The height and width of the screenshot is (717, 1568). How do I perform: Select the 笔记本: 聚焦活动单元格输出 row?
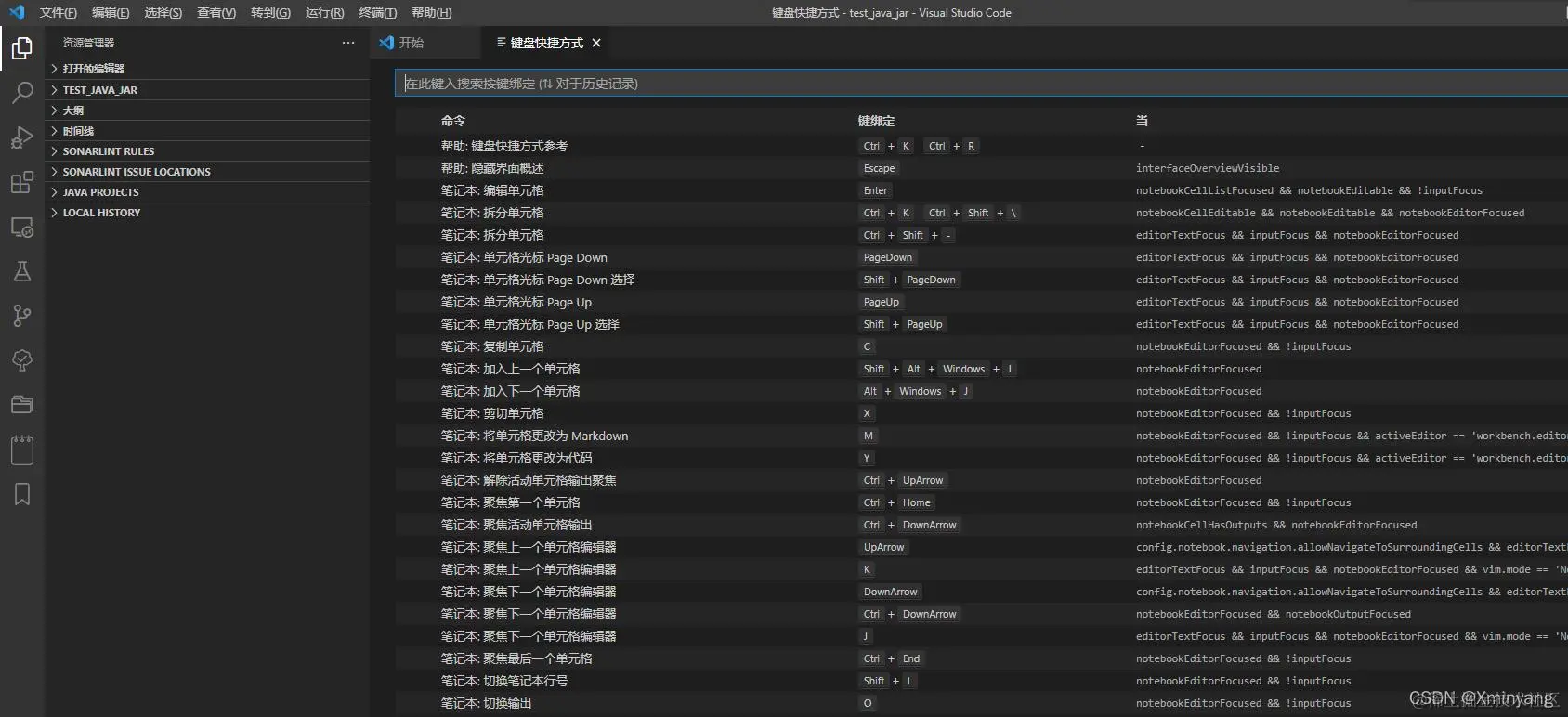[x=981, y=525]
